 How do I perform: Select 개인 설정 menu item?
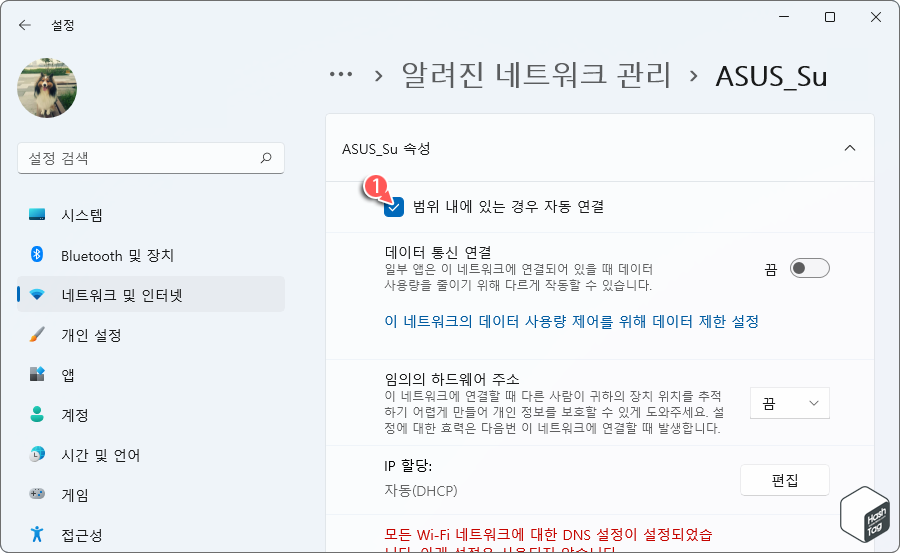[151, 334]
